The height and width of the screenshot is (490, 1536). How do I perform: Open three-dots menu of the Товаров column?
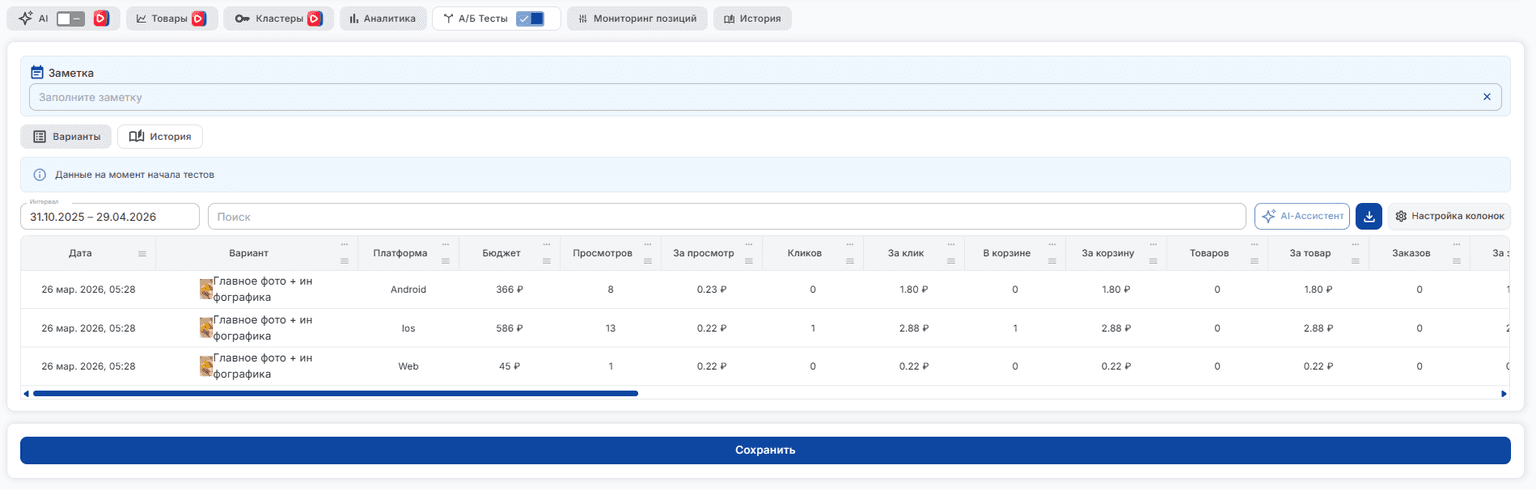[1255, 244]
